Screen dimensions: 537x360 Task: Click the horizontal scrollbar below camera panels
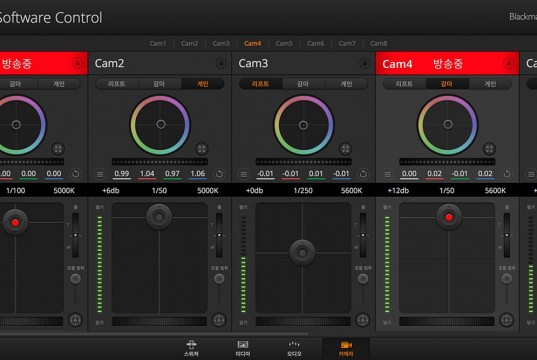154,333
